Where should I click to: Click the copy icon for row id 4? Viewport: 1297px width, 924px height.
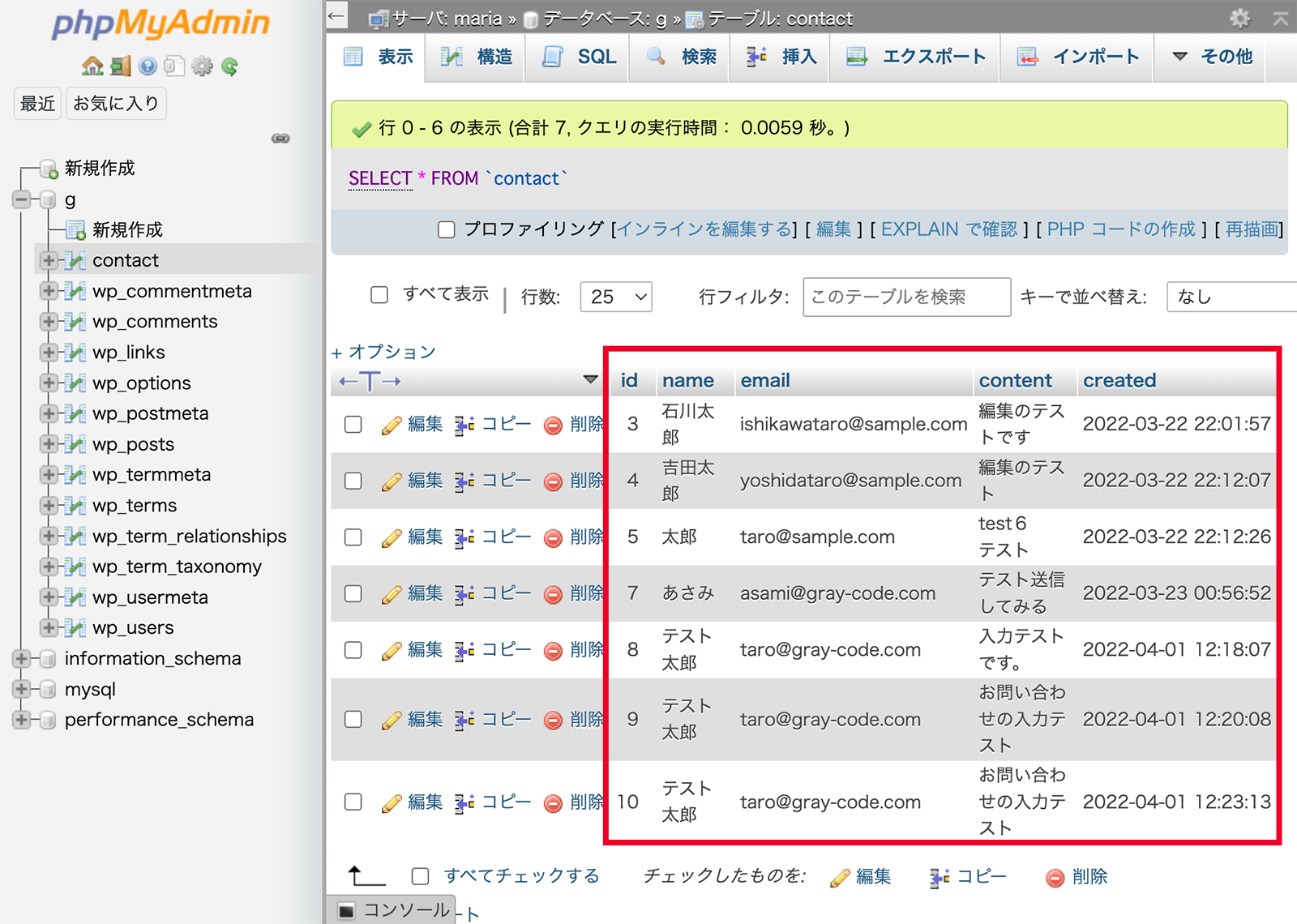tap(464, 481)
